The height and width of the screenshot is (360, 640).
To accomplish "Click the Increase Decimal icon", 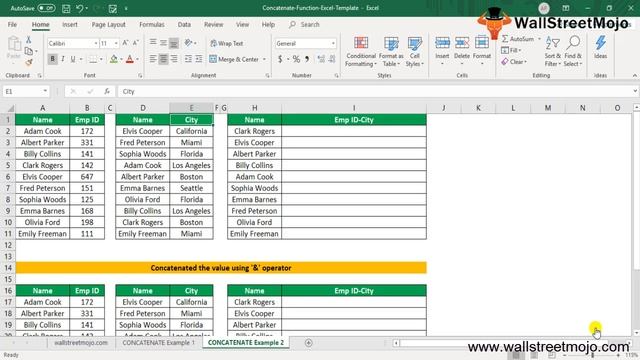I will (321, 60).
